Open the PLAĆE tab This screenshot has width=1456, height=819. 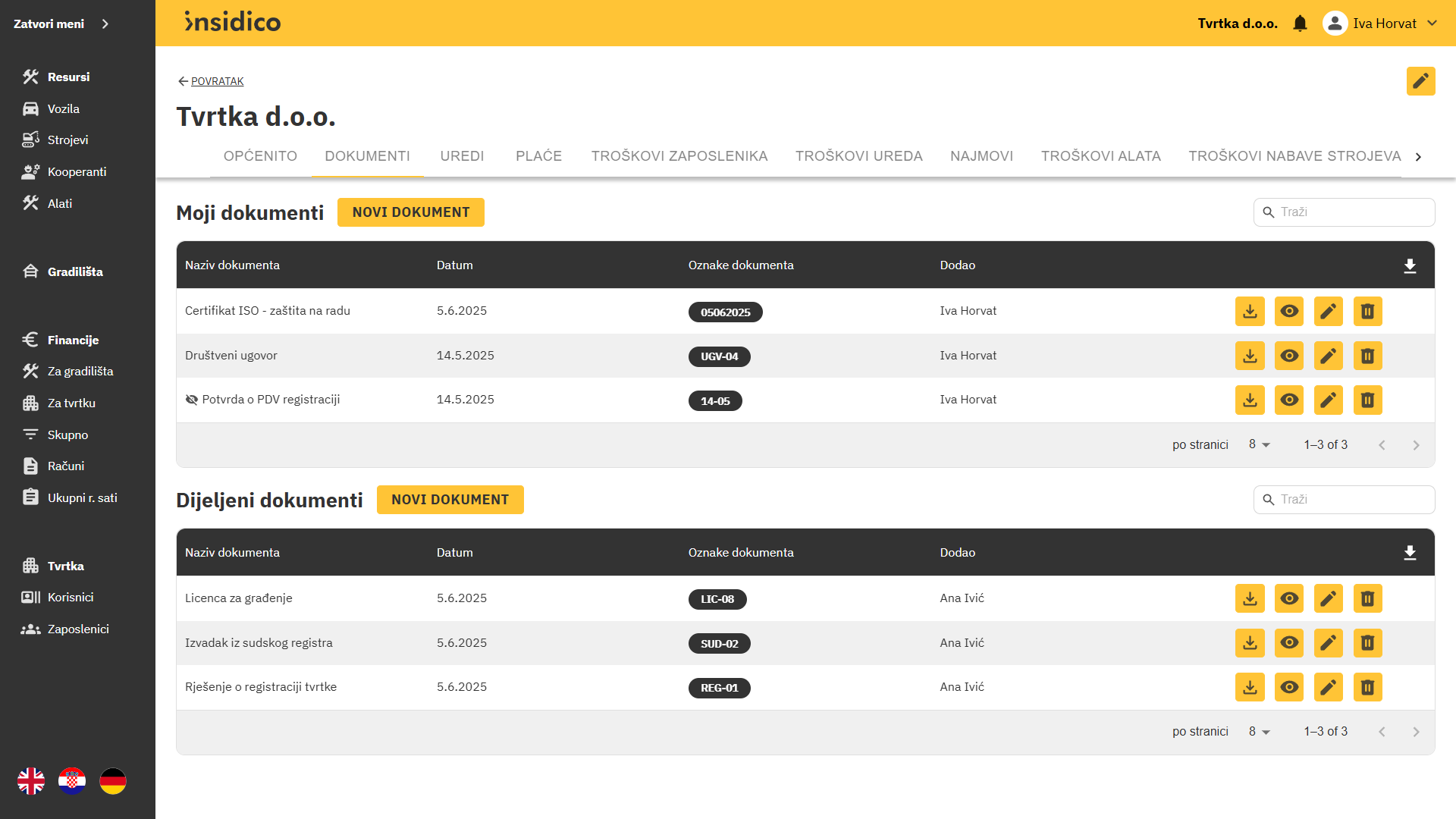tap(538, 156)
